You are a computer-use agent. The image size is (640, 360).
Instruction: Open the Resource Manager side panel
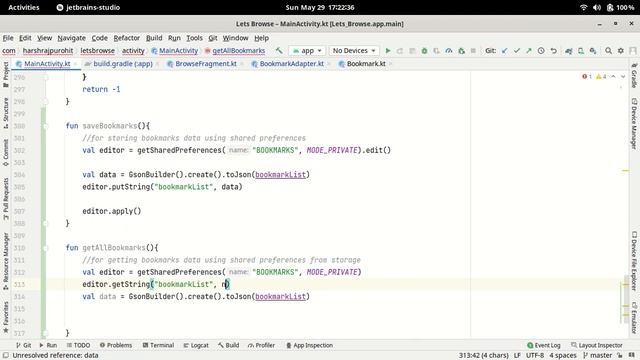[6, 261]
